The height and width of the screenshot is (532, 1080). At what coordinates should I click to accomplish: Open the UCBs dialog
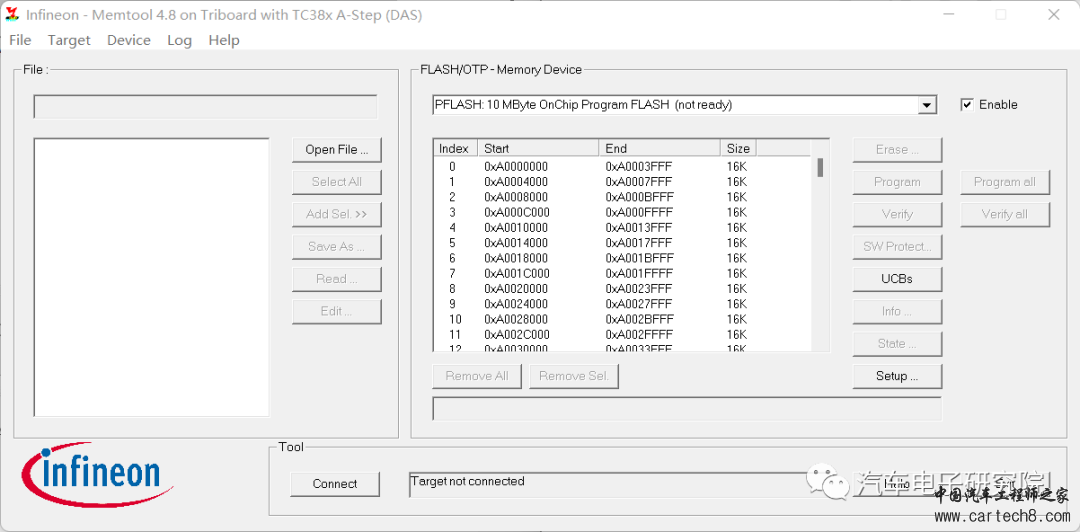point(897,279)
